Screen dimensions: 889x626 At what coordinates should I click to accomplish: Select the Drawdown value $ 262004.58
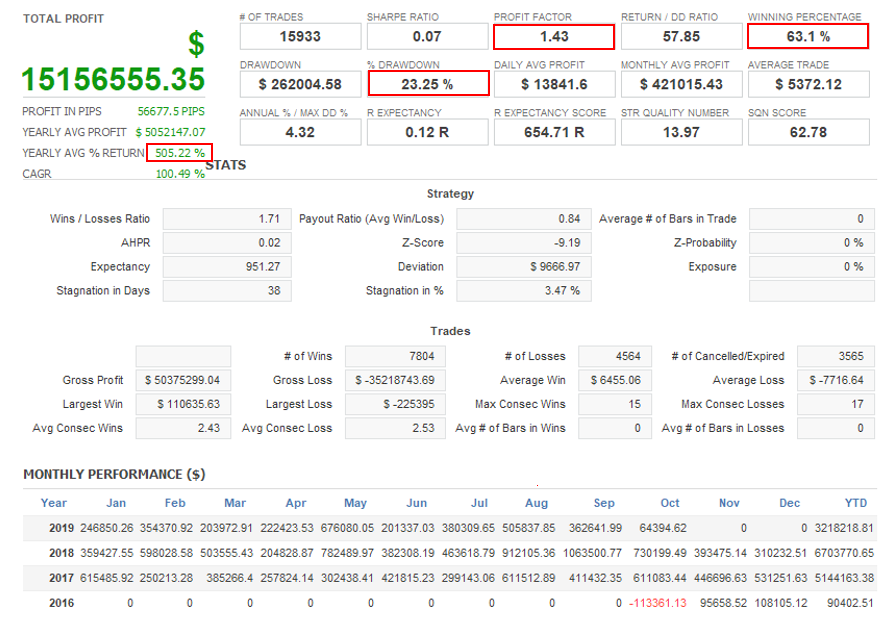point(300,84)
